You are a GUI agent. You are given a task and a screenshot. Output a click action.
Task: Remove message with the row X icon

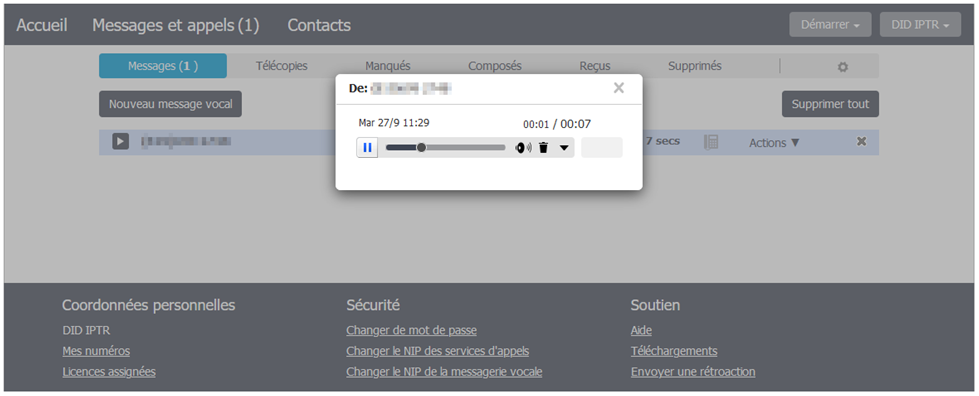pos(861,142)
